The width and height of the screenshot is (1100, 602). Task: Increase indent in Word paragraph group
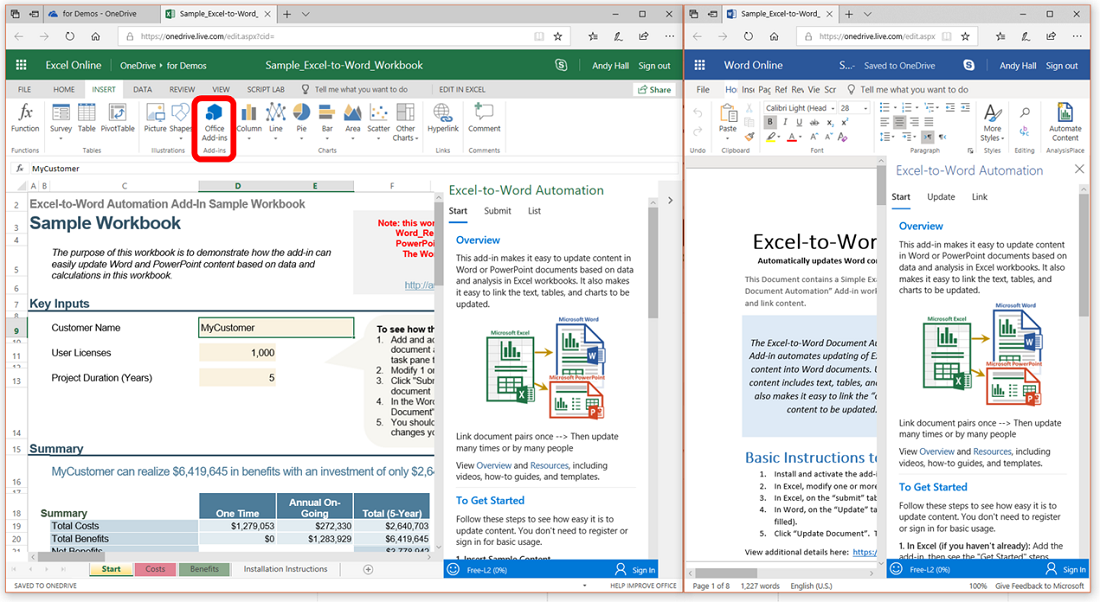(x=965, y=107)
